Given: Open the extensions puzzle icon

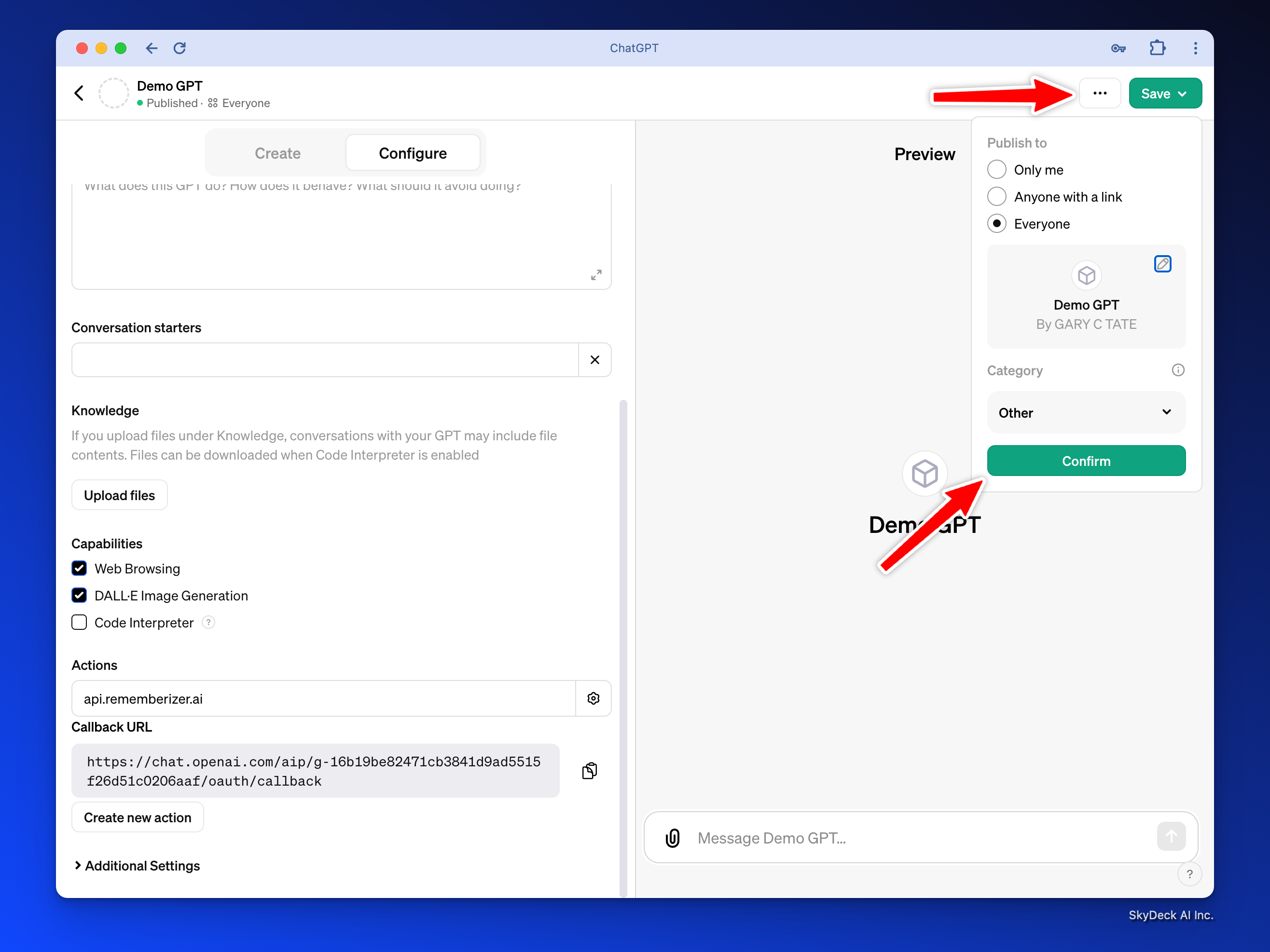Looking at the screenshot, I should tap(1157, 48).
